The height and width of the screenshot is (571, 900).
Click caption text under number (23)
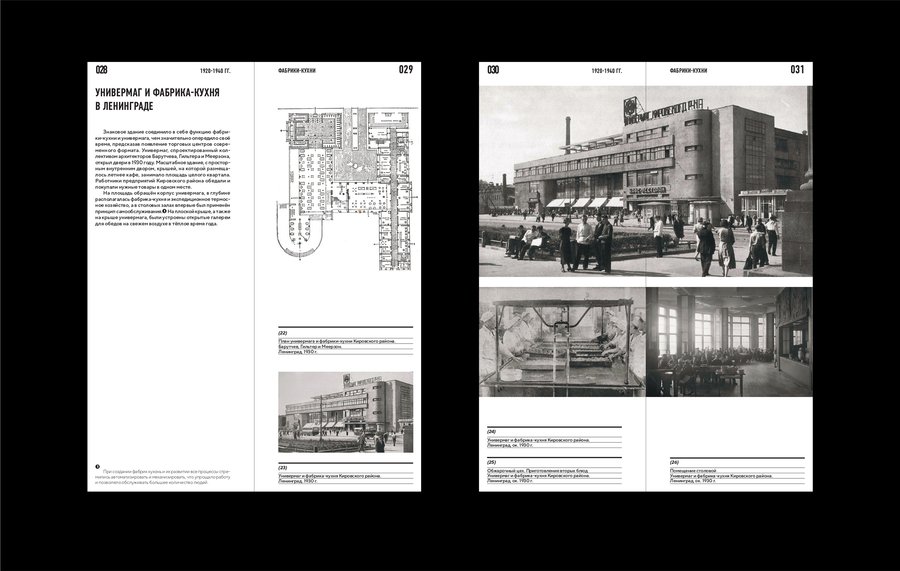click(330, 479)
